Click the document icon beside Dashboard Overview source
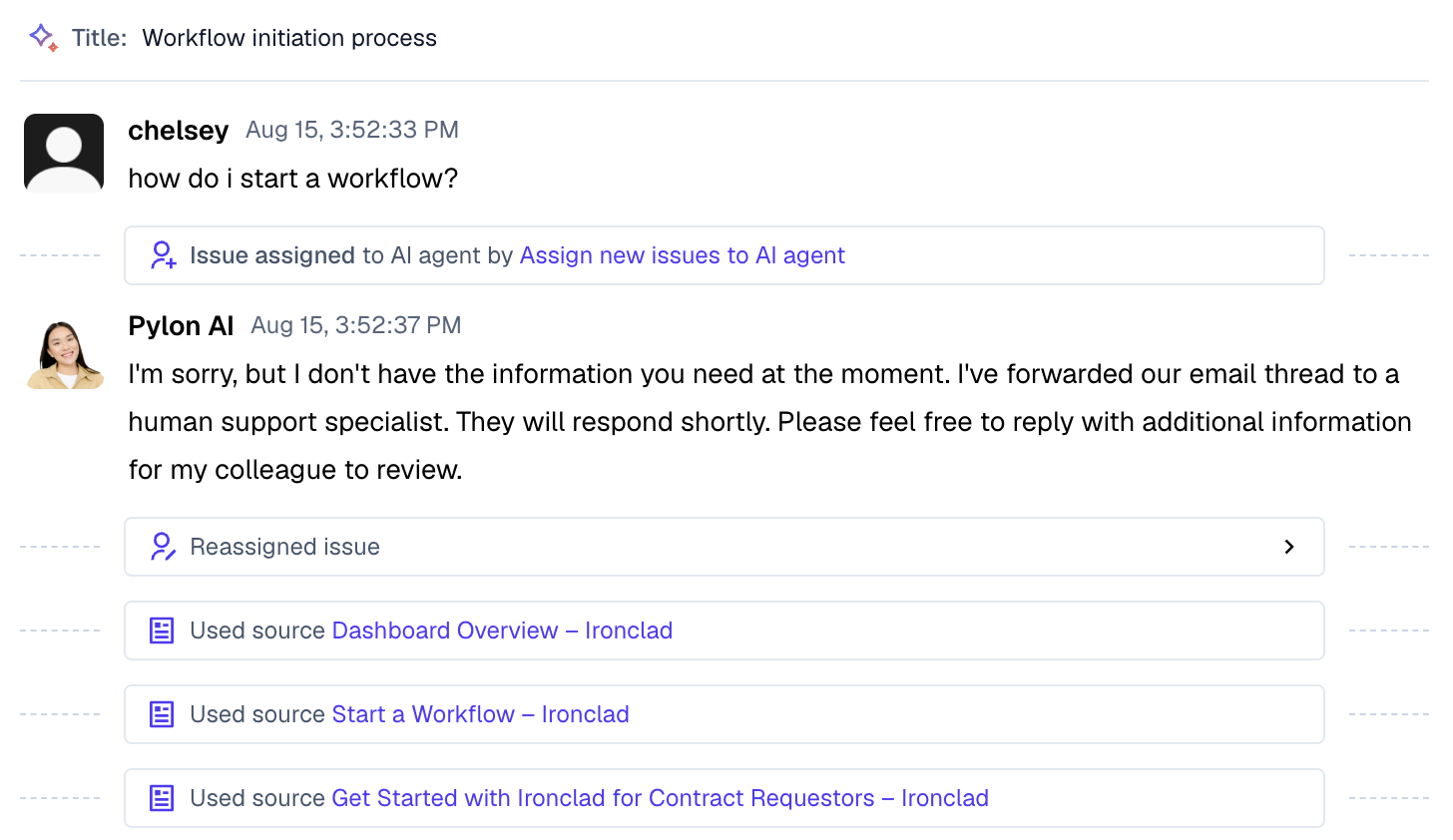 (162, 630)
